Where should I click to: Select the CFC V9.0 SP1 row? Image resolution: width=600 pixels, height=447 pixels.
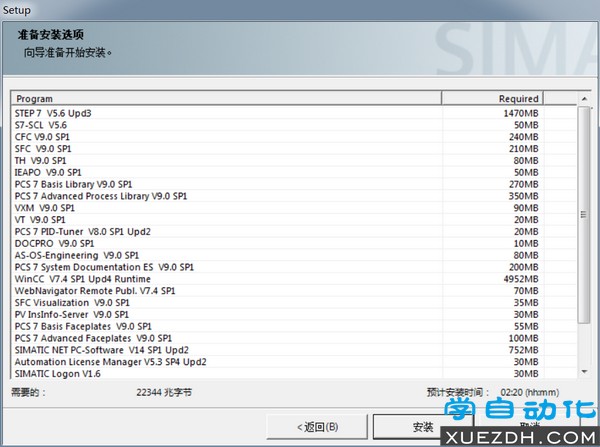293,137
